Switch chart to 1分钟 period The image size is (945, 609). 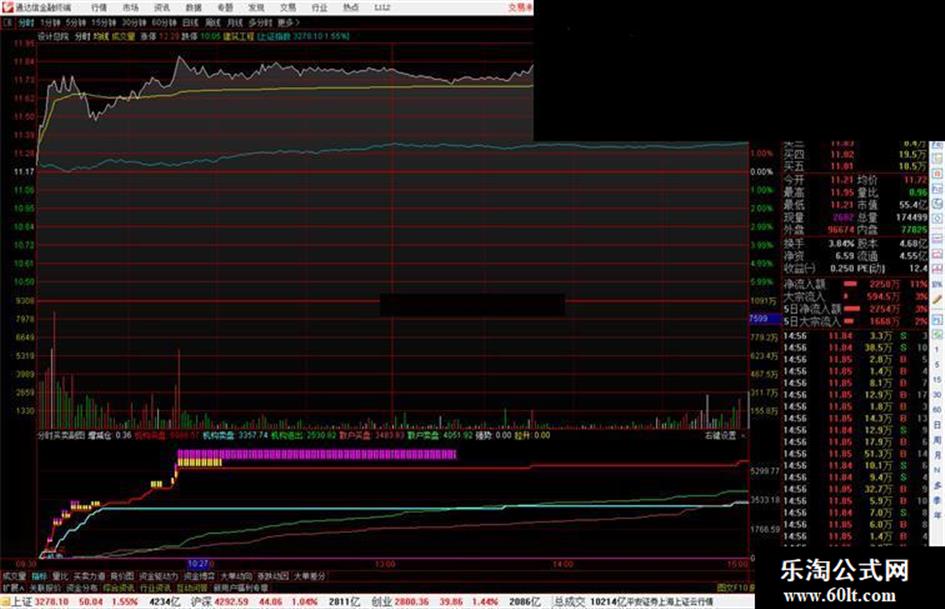tap(50, 23)
